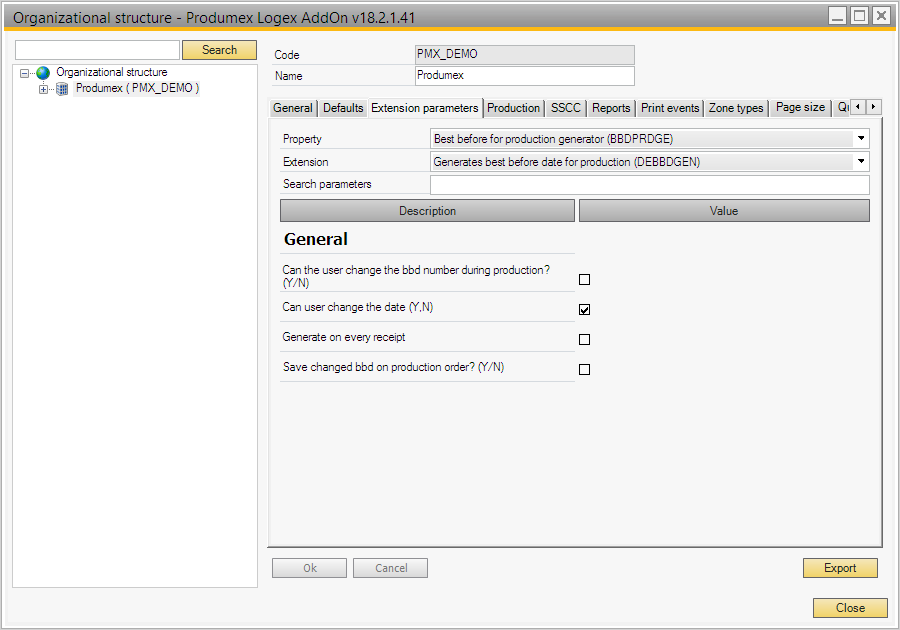Click the Close button at the bottom
Screen dimensions: 900x630
pos(849,608)
